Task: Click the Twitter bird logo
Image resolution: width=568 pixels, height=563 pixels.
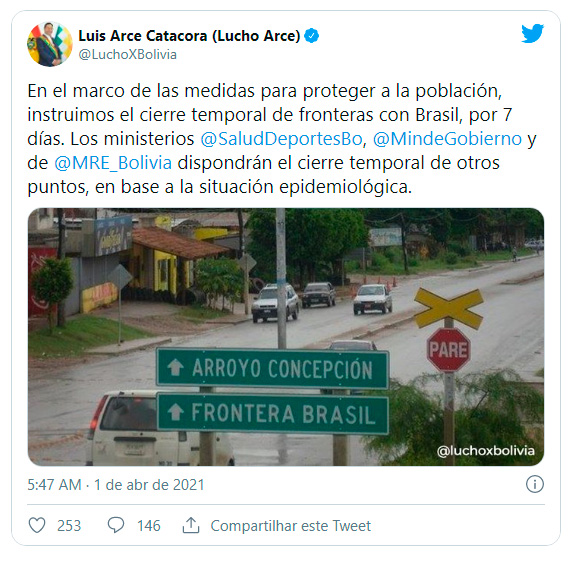Action: (x=532, y=33)
